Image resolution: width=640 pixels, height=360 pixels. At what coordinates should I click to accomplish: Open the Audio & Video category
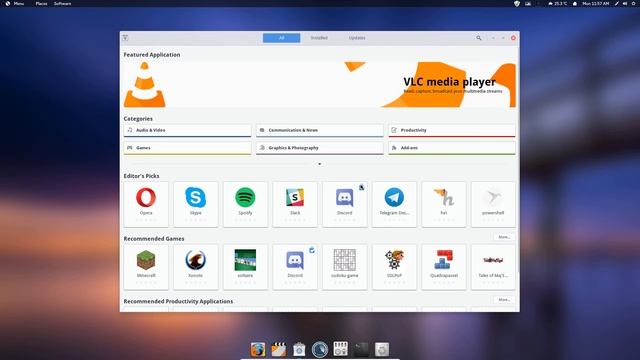pos(187,130)
